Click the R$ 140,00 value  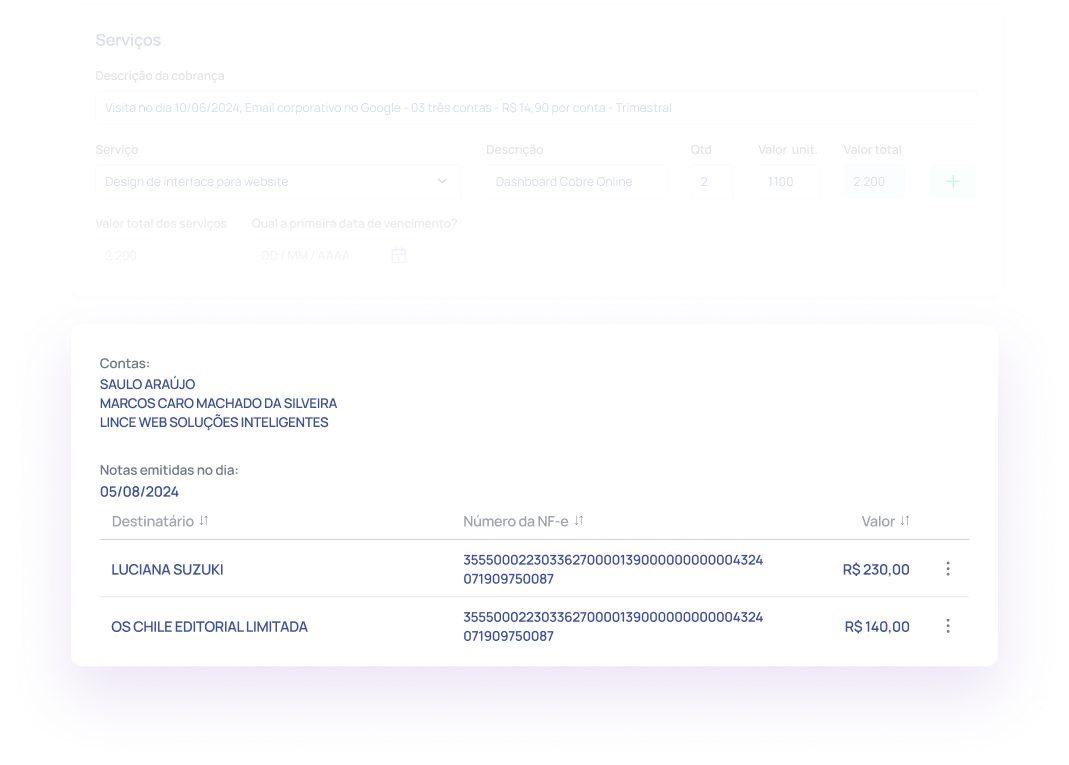pos(877,627)
